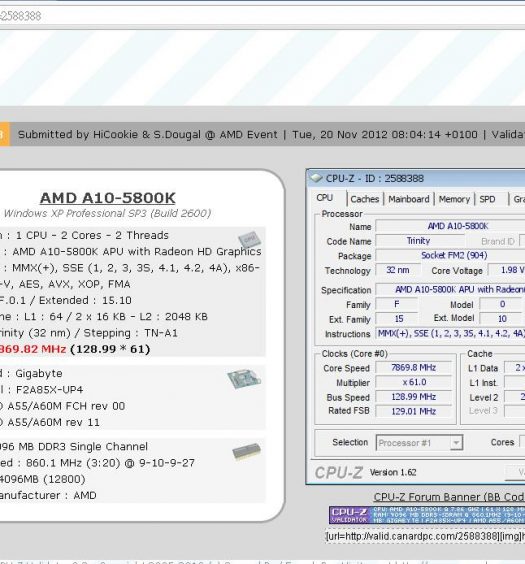
Task: Click the Windows XP Professional SP3 subtitle
Action: click(x=108, y=213)
